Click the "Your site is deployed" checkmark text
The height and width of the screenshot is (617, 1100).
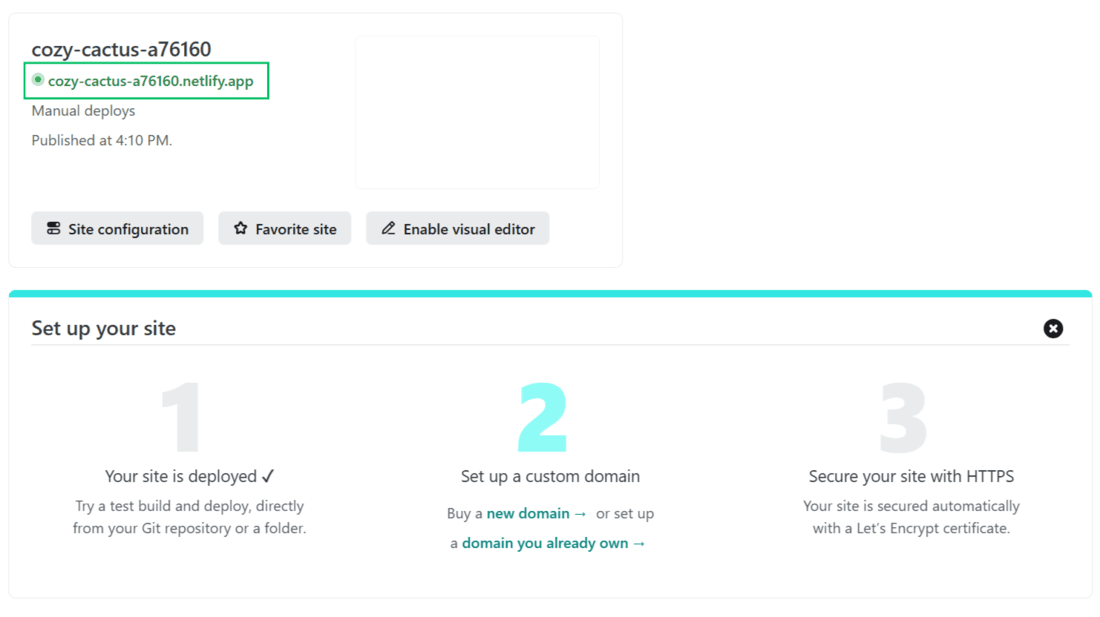point(190,476)
